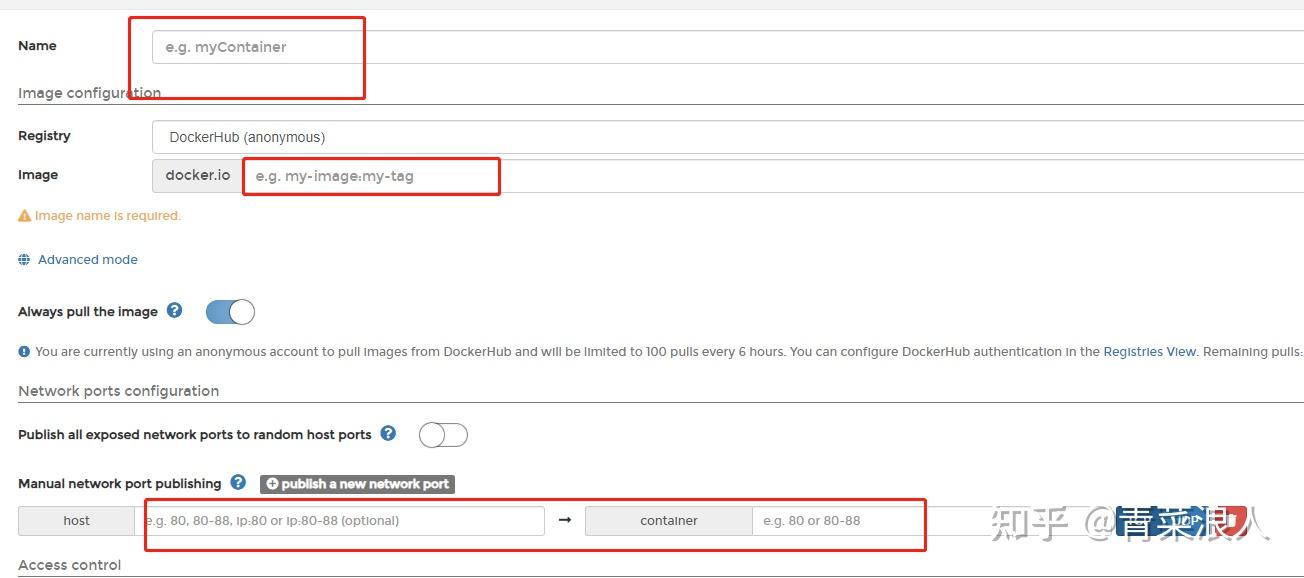Viewport: 1304px width, 578px height.
Task: Click the container port side selector
Action: point(670,520)
